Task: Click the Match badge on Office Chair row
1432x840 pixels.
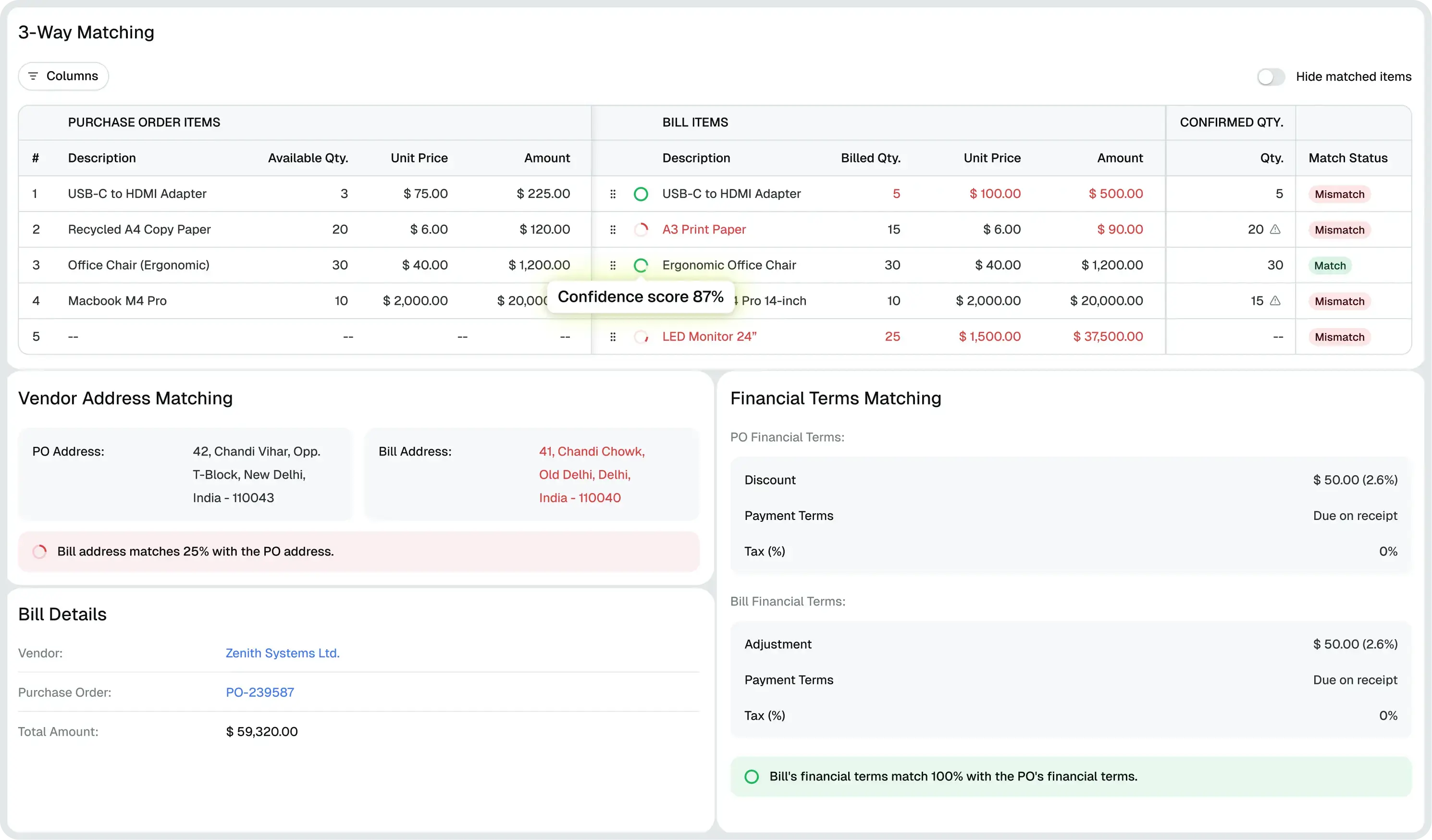Action: pyautogui.click(x=1330, y=265)
